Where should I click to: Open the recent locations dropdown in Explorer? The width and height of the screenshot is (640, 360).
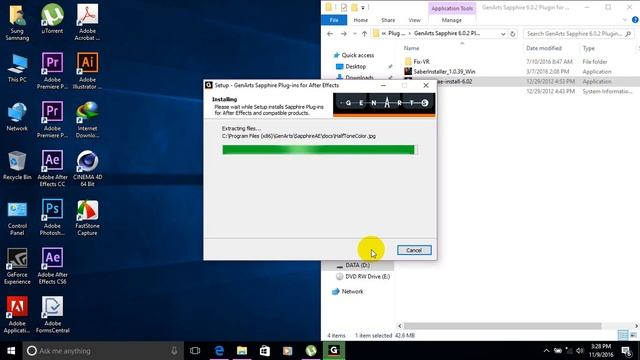(x=354, y=34)
